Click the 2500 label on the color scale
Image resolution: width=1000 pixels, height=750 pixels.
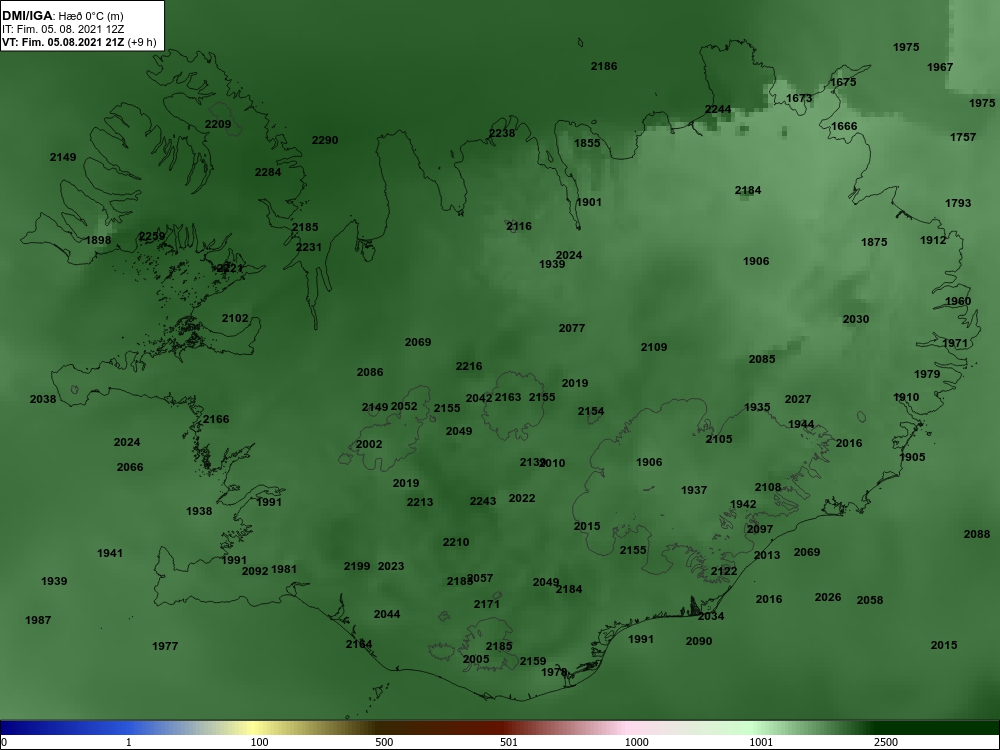coord(886,742)
